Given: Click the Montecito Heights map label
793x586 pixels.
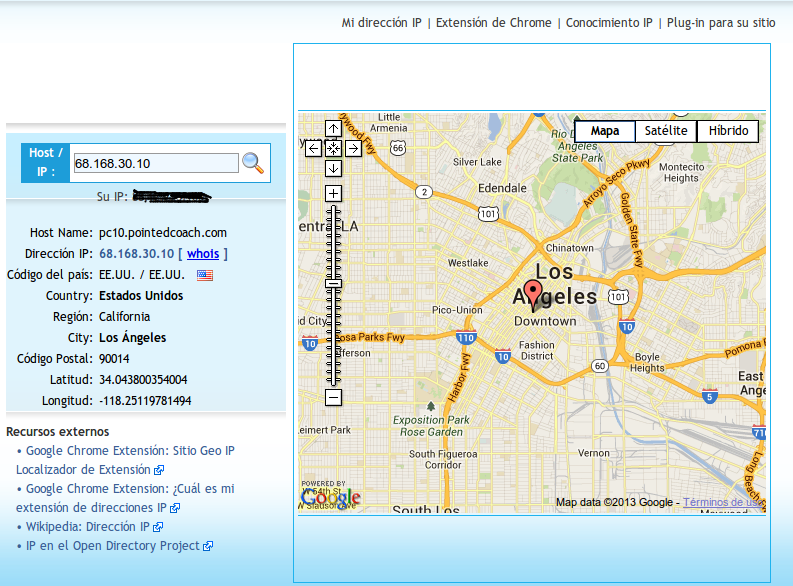Looking at the screenshot, I should pyautogui.click(x=681, y=172).
